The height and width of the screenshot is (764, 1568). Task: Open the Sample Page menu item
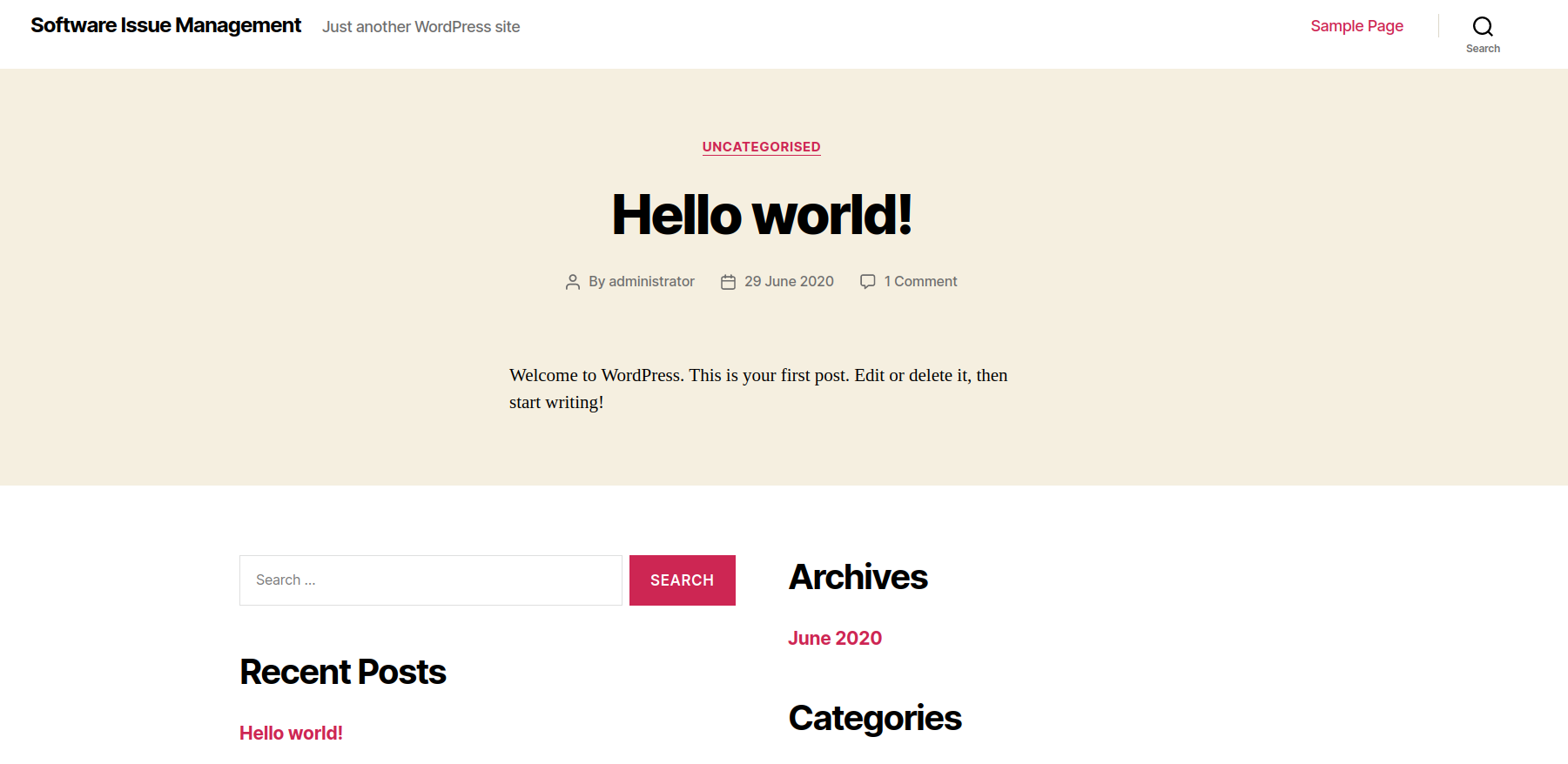coord(1356,26)
